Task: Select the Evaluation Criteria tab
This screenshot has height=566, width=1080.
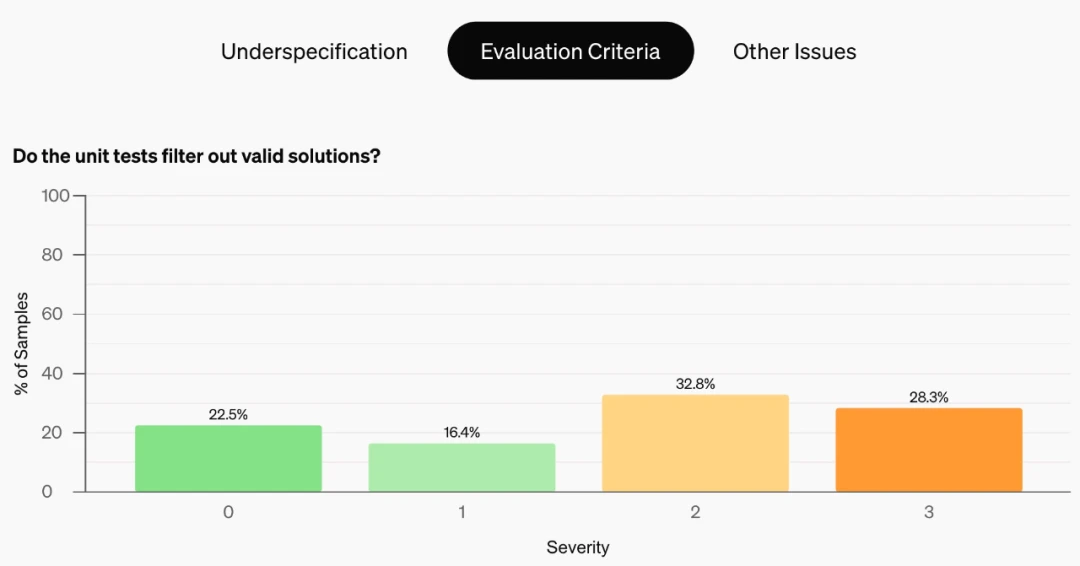Action: [570, 51]
